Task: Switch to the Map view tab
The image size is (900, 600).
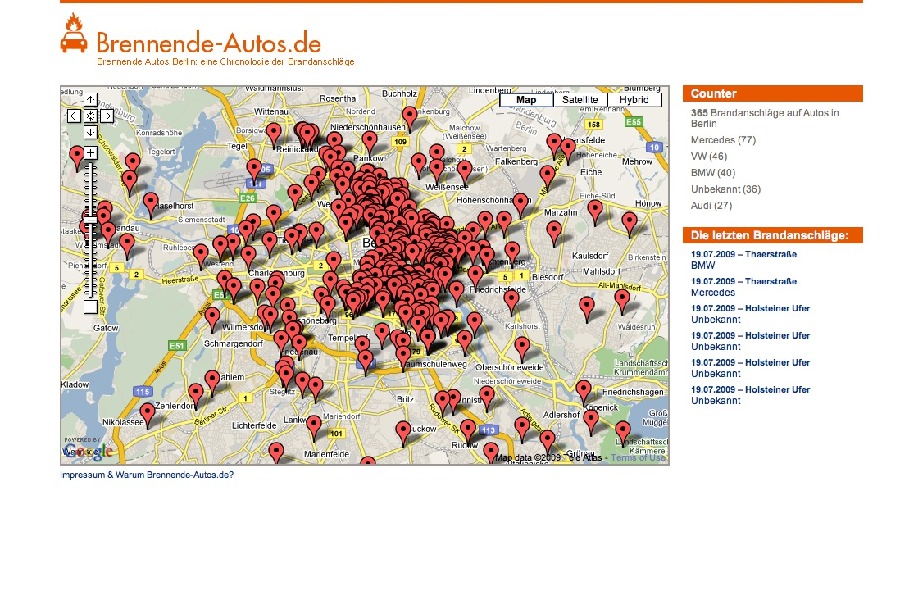Action: coord(526,100)
